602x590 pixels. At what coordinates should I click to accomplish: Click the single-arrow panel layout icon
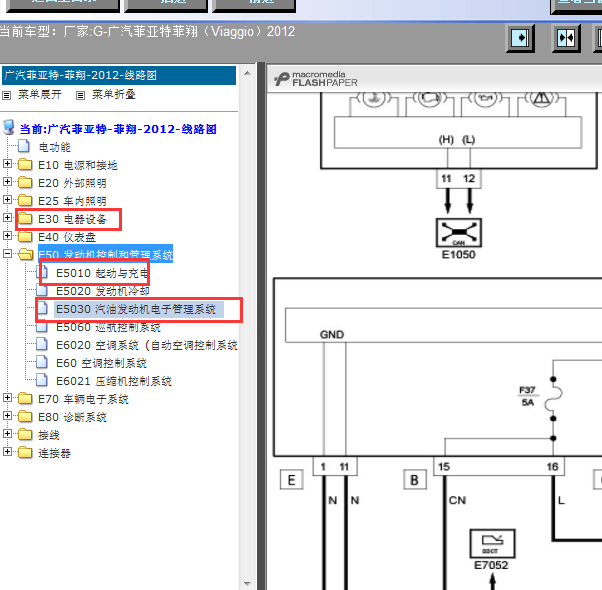(x=521, y=38)
